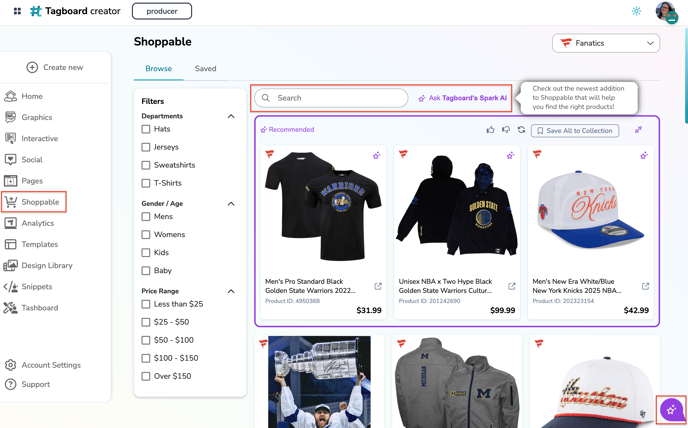Click Ask Tagboard's Spark AI
This screenshot has height=428, width=688.
coord(462,98)
